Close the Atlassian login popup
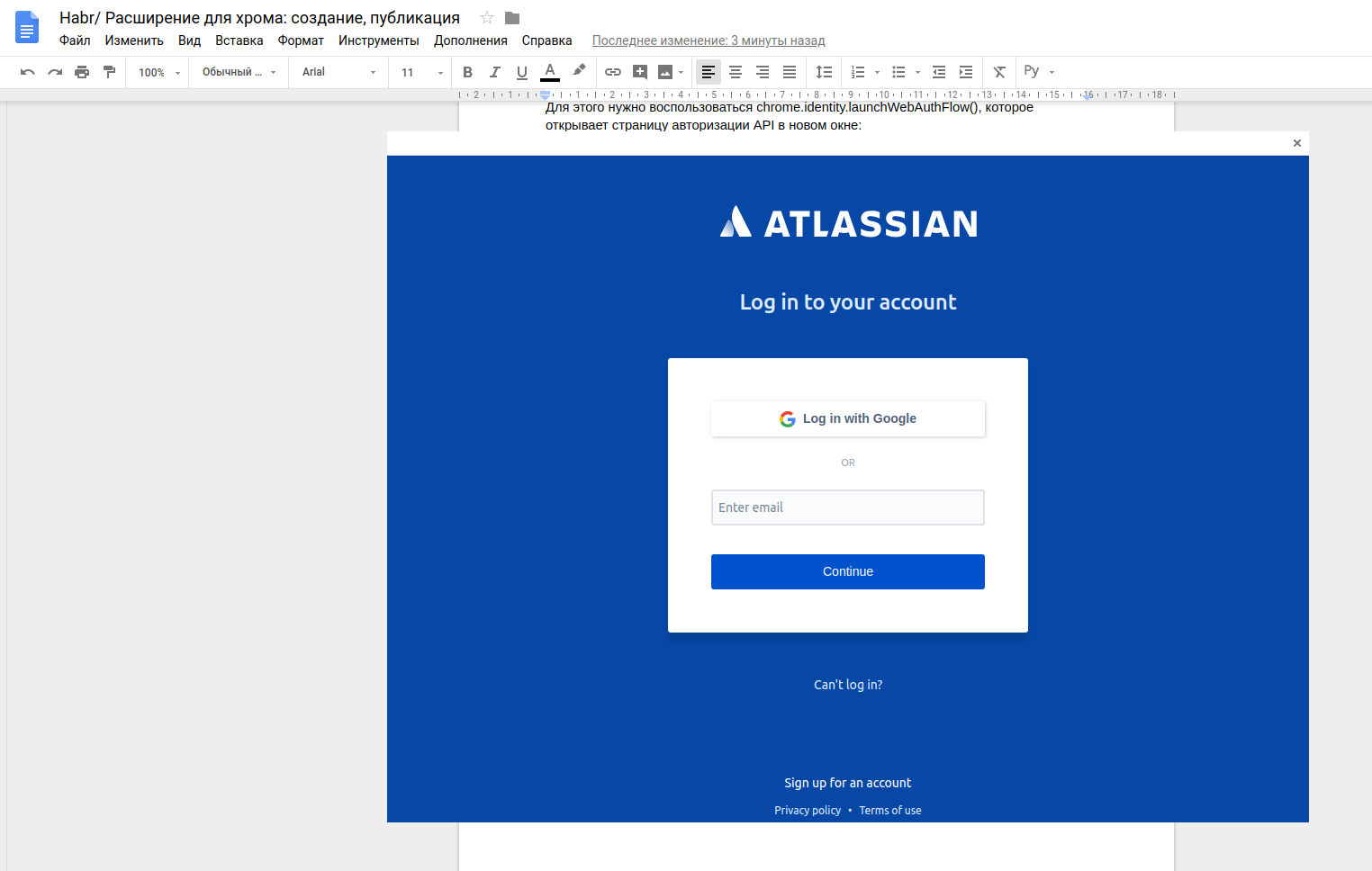1372x871 pixels. (x=1297, y=143)
